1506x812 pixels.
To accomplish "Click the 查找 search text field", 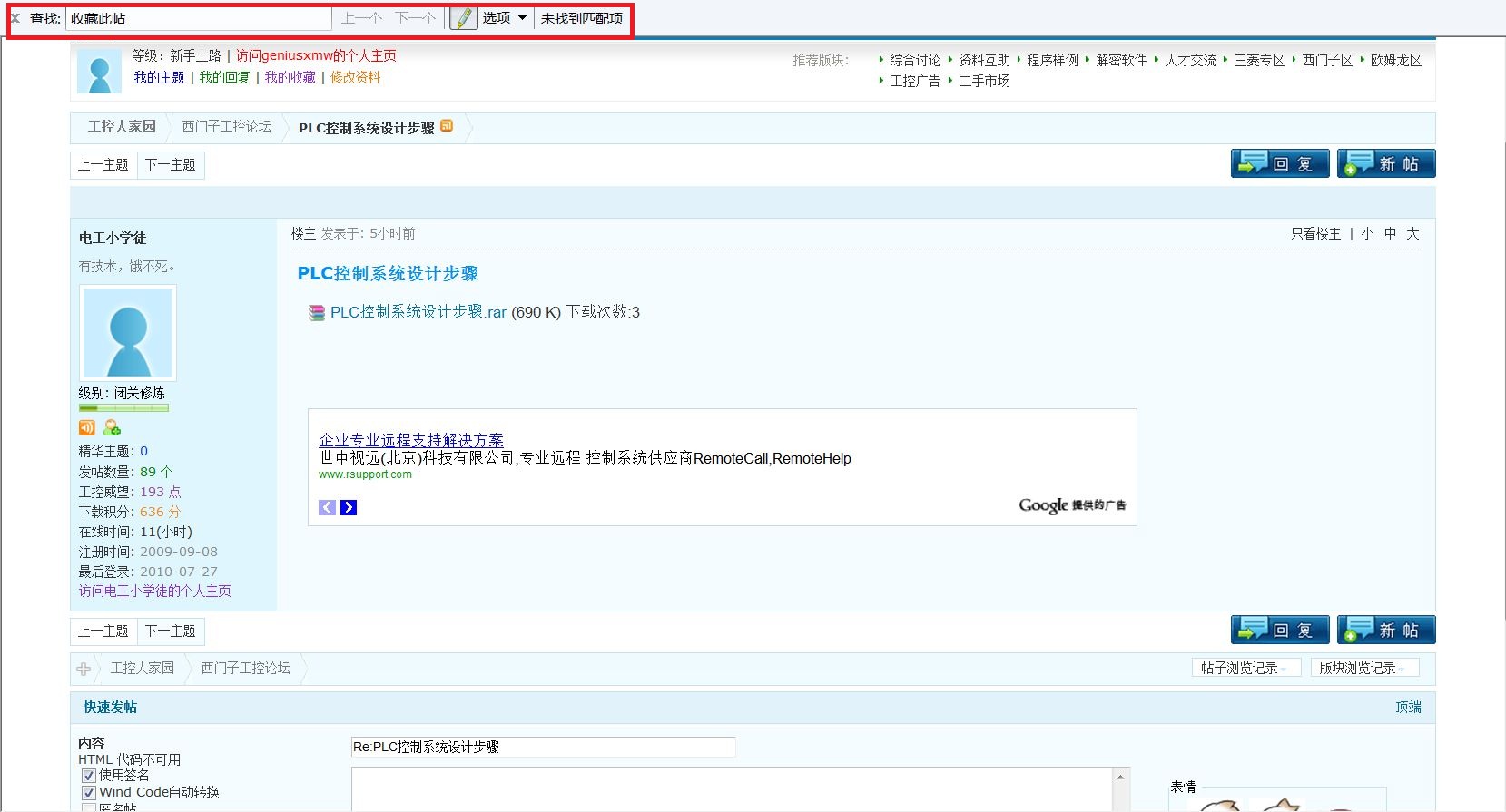I will pos(198,18).
